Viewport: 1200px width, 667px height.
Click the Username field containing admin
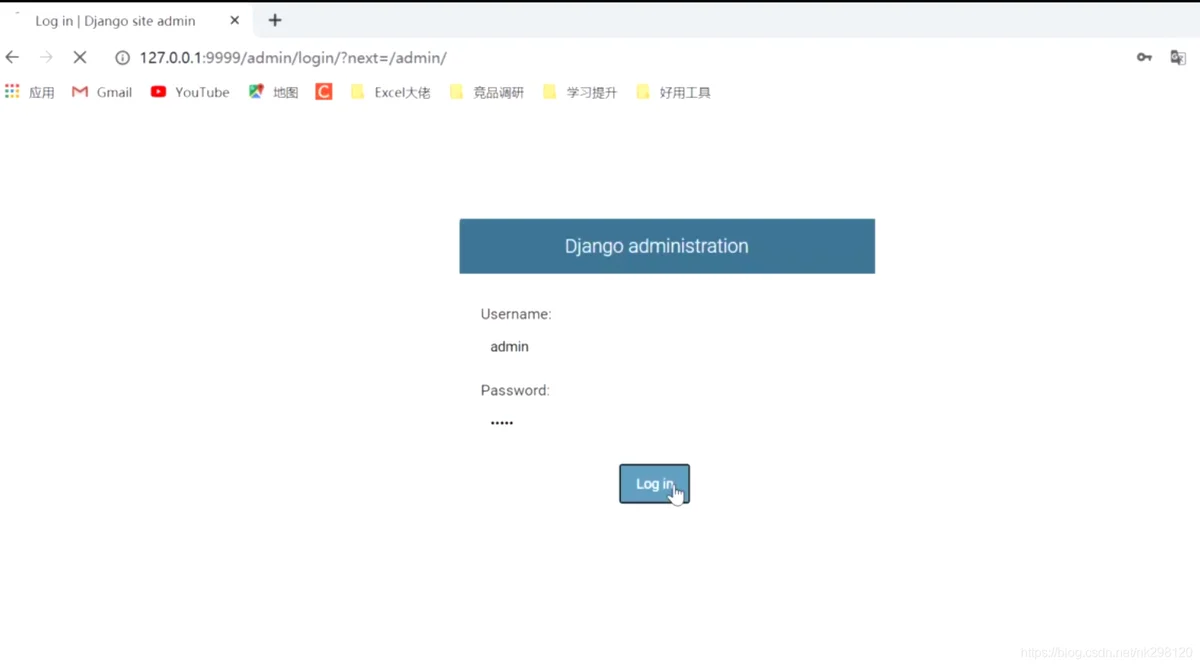667,347
